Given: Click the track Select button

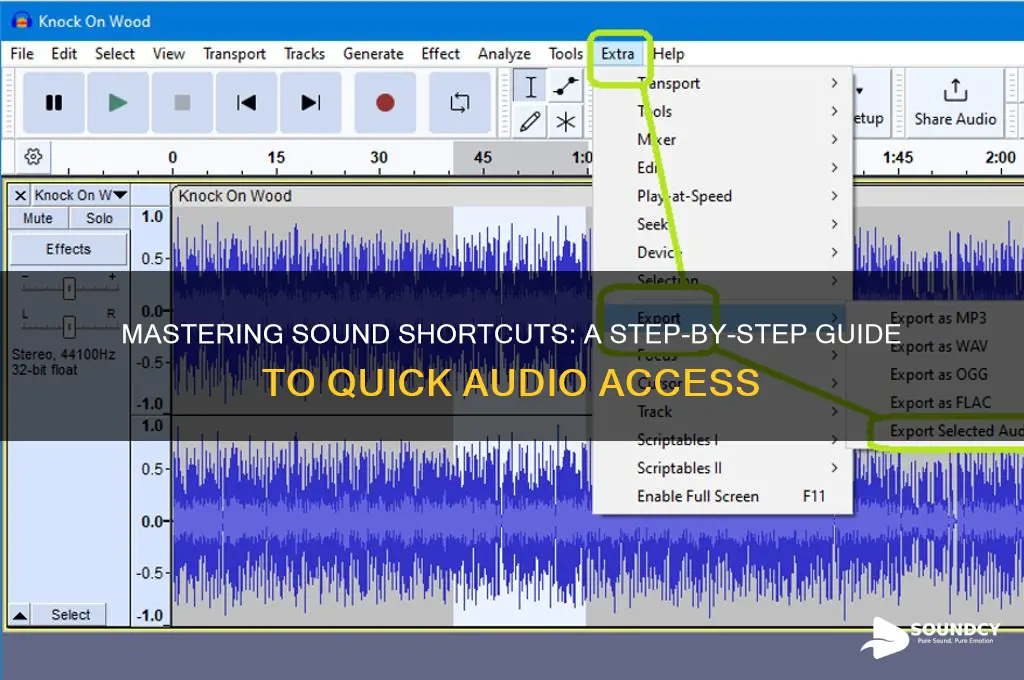Looking at the screenshot, I should coord(71,615).
